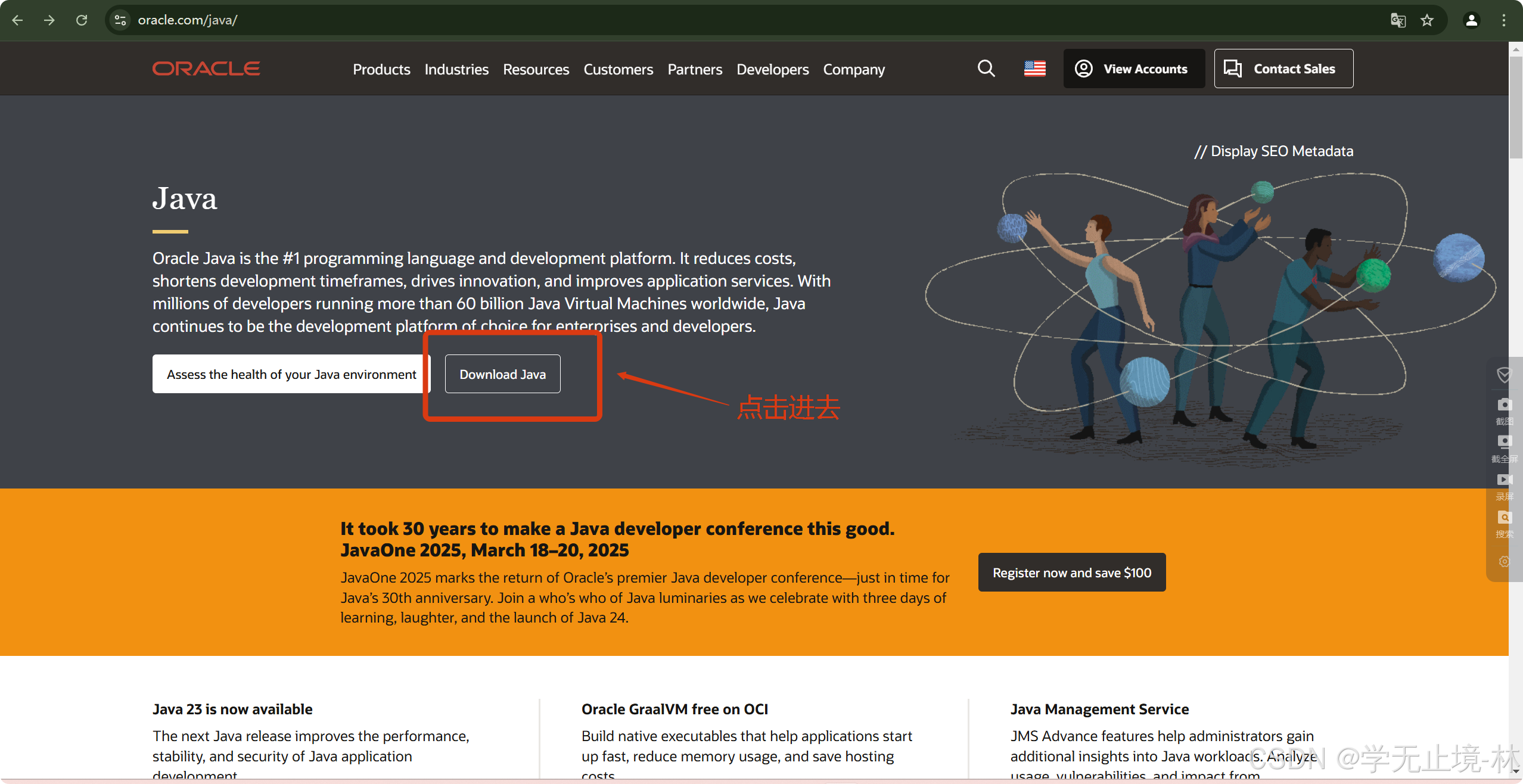Open the Chrome three-dot menu

tap(1503, 20)
